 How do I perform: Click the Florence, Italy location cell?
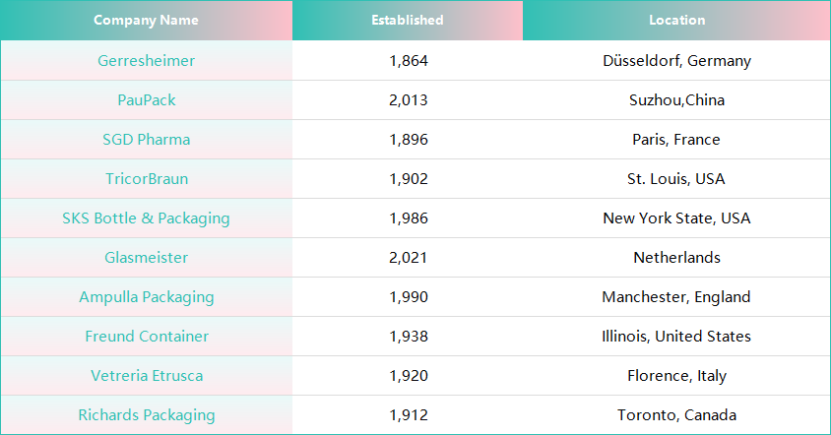(x=677, y=376)
